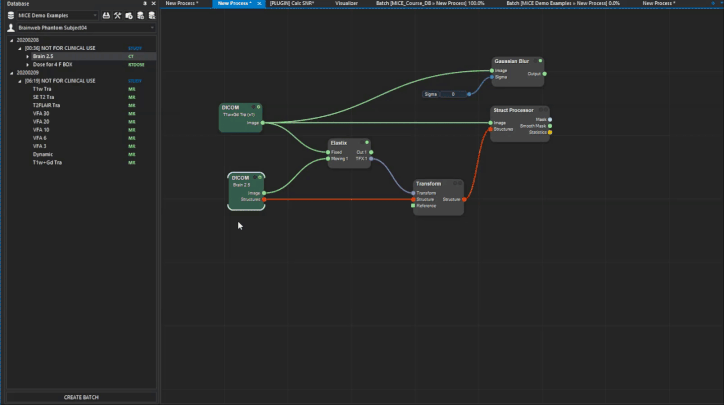724x405 pixels.
Task: Open the [PLUGIN] Calc SNR tab
Action: (292, 3)
